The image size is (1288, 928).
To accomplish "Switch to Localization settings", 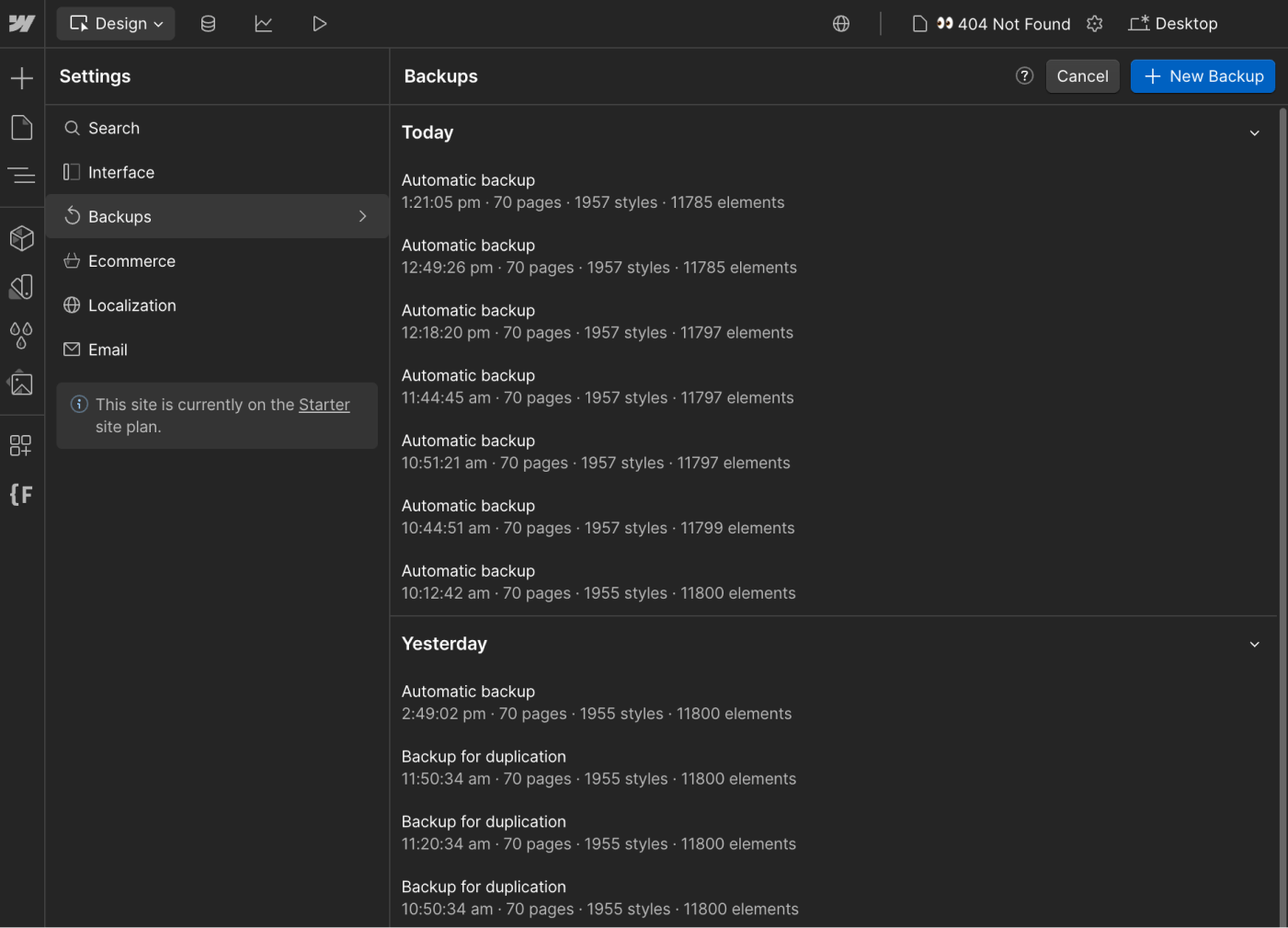I will click(132, 304).
